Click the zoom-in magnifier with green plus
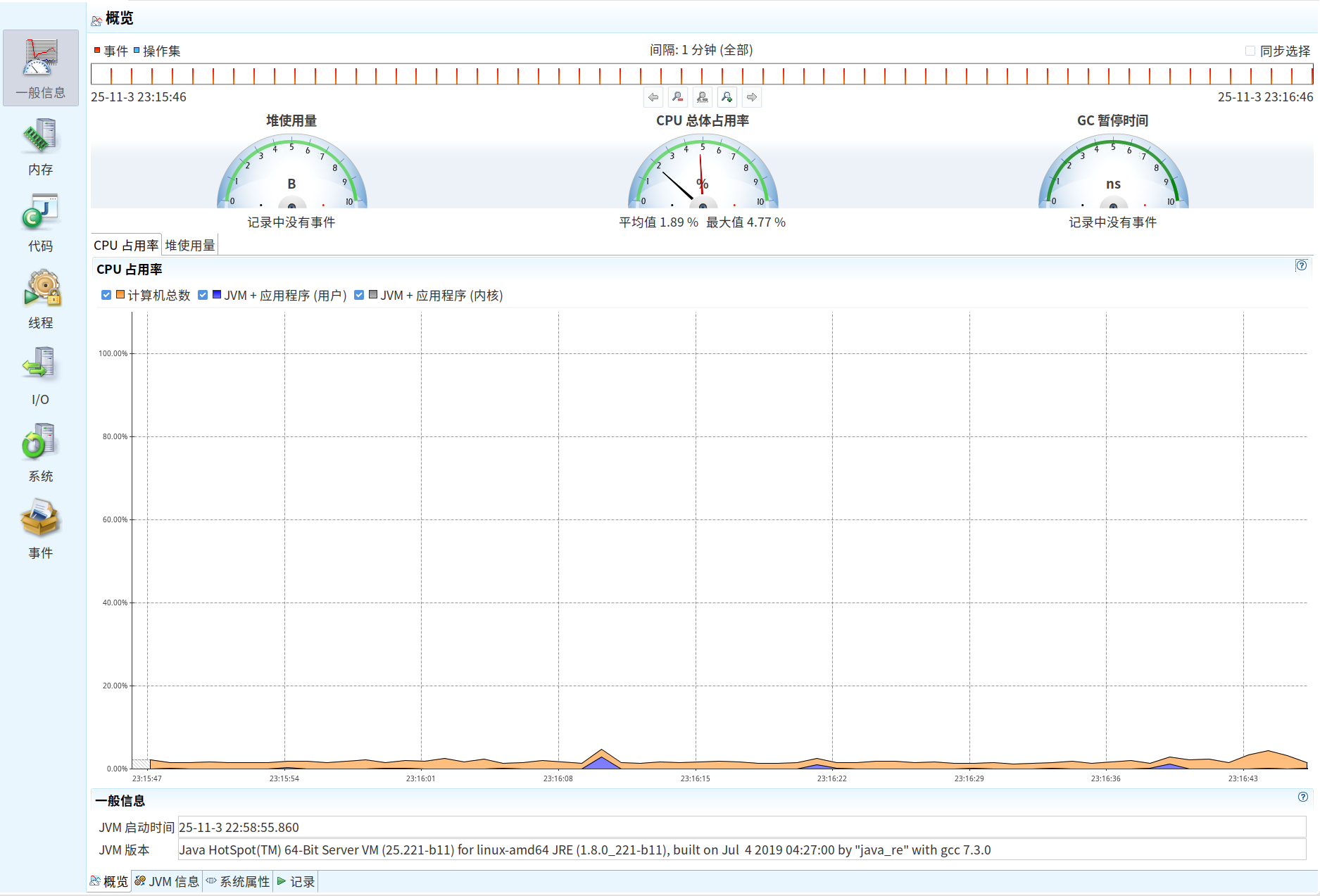 click(x=727, y=97)
